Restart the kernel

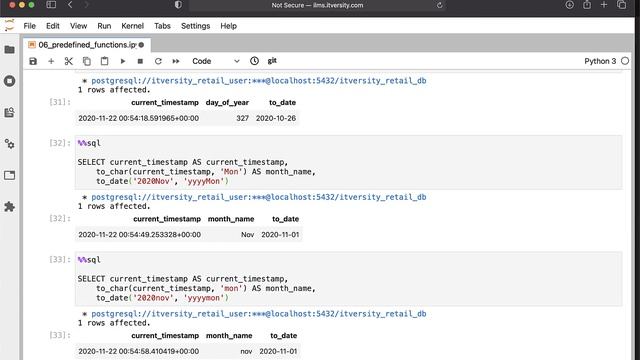click(158, 61)
